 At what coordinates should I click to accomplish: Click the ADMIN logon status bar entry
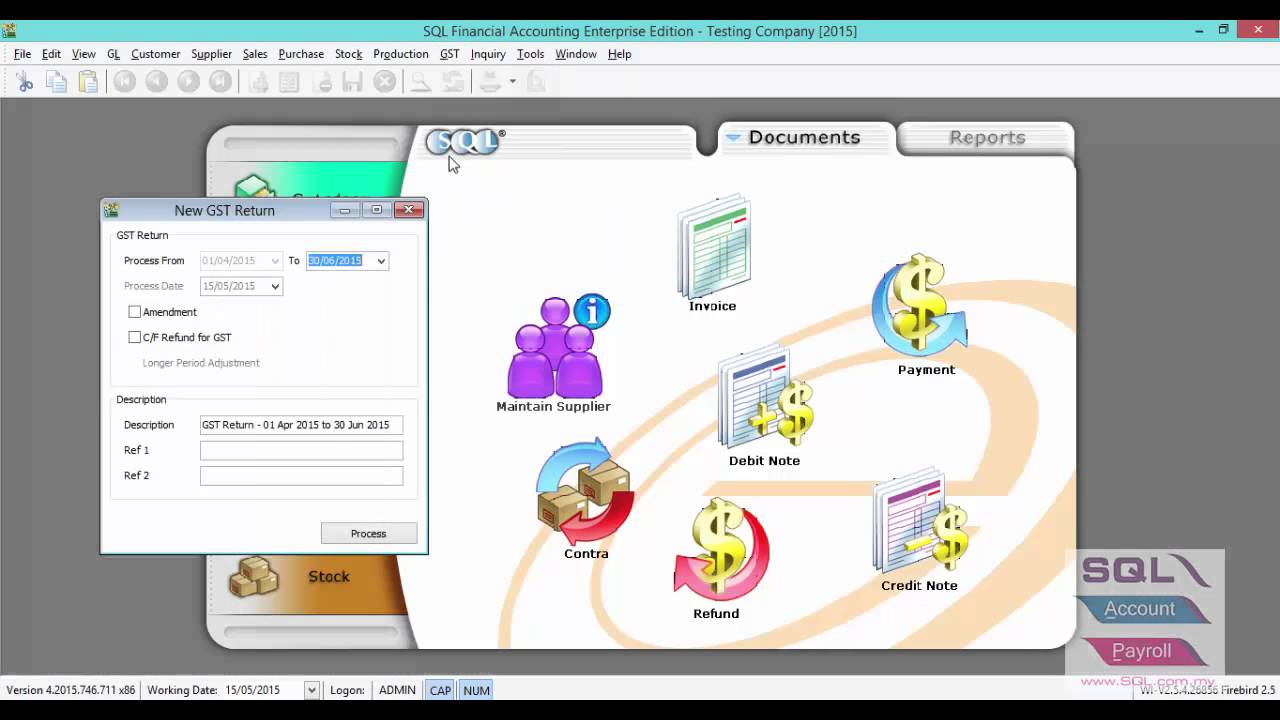[397, 690]
